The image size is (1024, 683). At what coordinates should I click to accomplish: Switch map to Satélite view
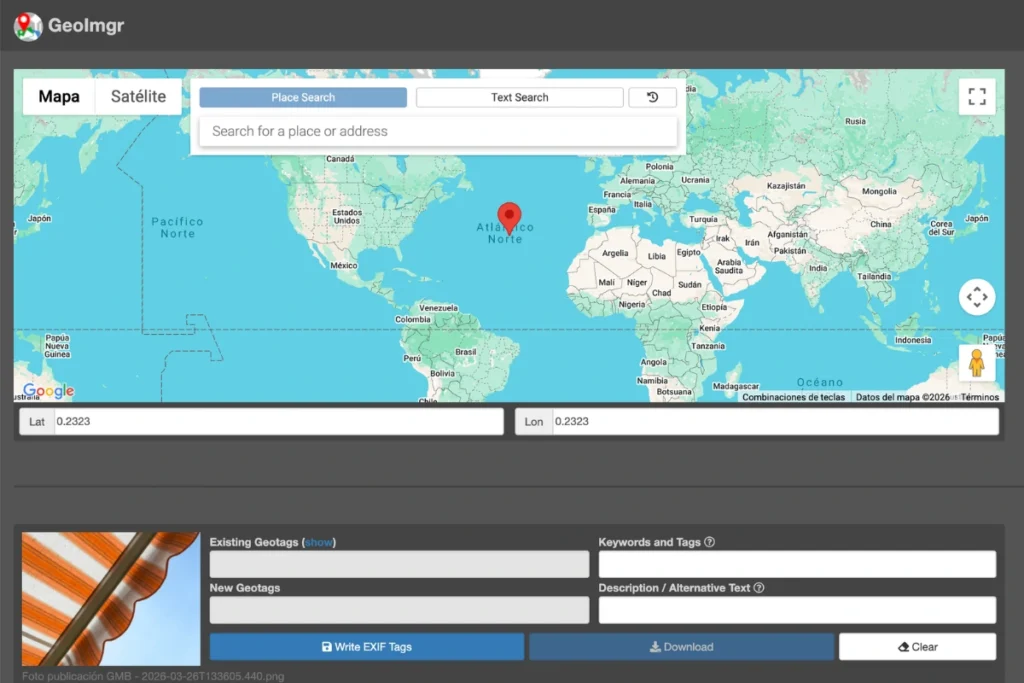(138, 97)
